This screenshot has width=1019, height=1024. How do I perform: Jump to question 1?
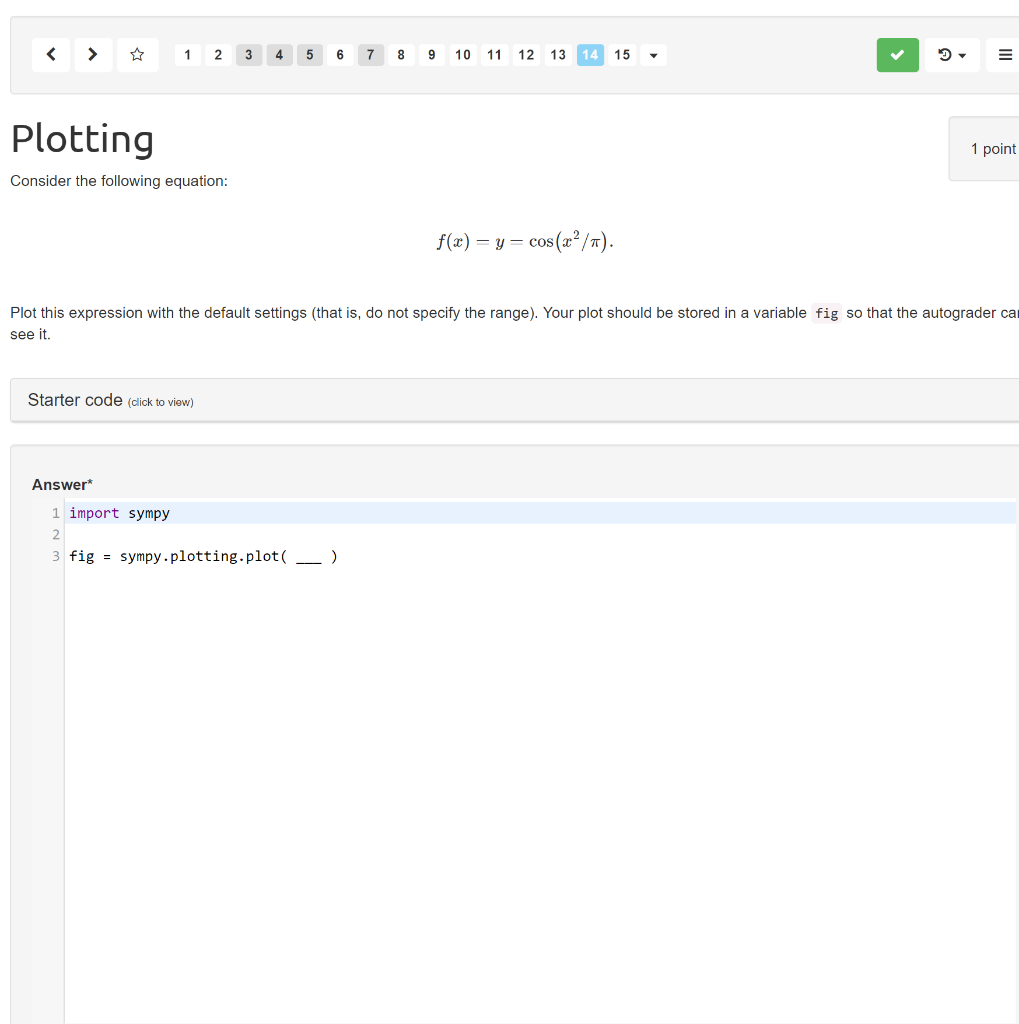click(x=187, y=56)
